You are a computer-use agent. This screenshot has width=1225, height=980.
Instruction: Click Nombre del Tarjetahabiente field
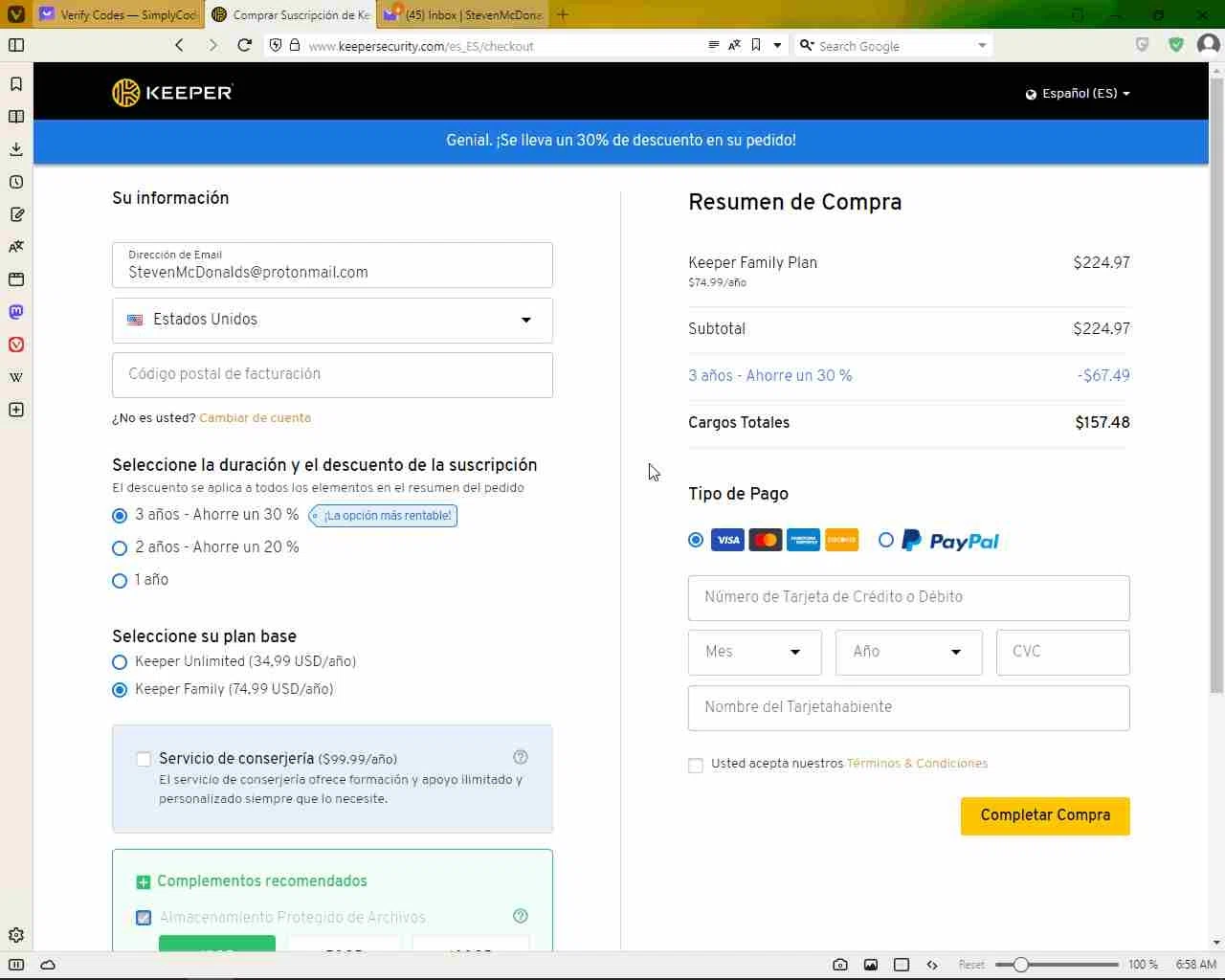point(909,708)
